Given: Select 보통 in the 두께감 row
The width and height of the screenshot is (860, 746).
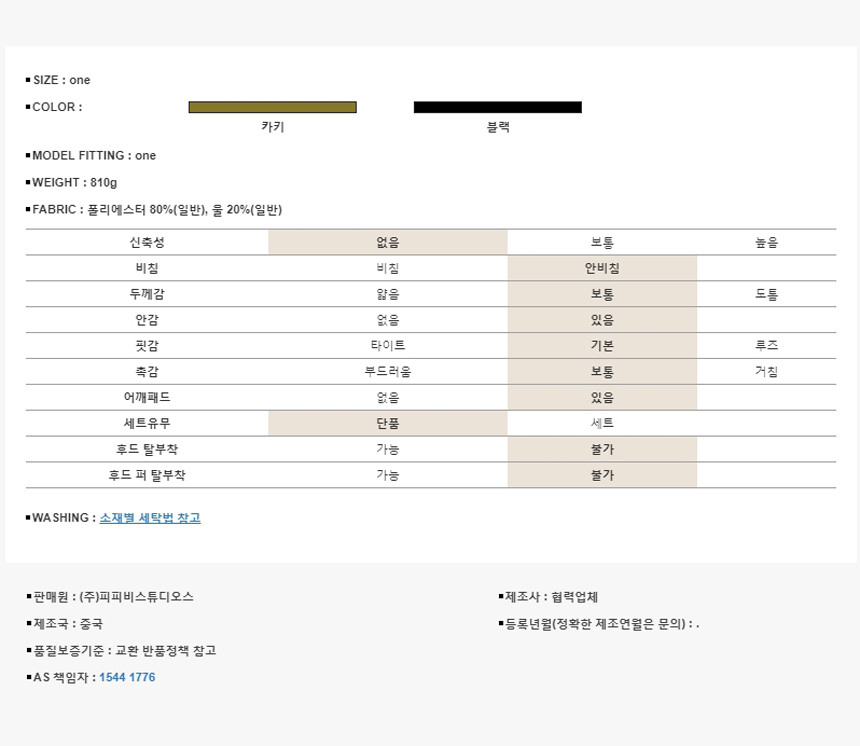Looking at the screenshot, I should tap(602, 294).
